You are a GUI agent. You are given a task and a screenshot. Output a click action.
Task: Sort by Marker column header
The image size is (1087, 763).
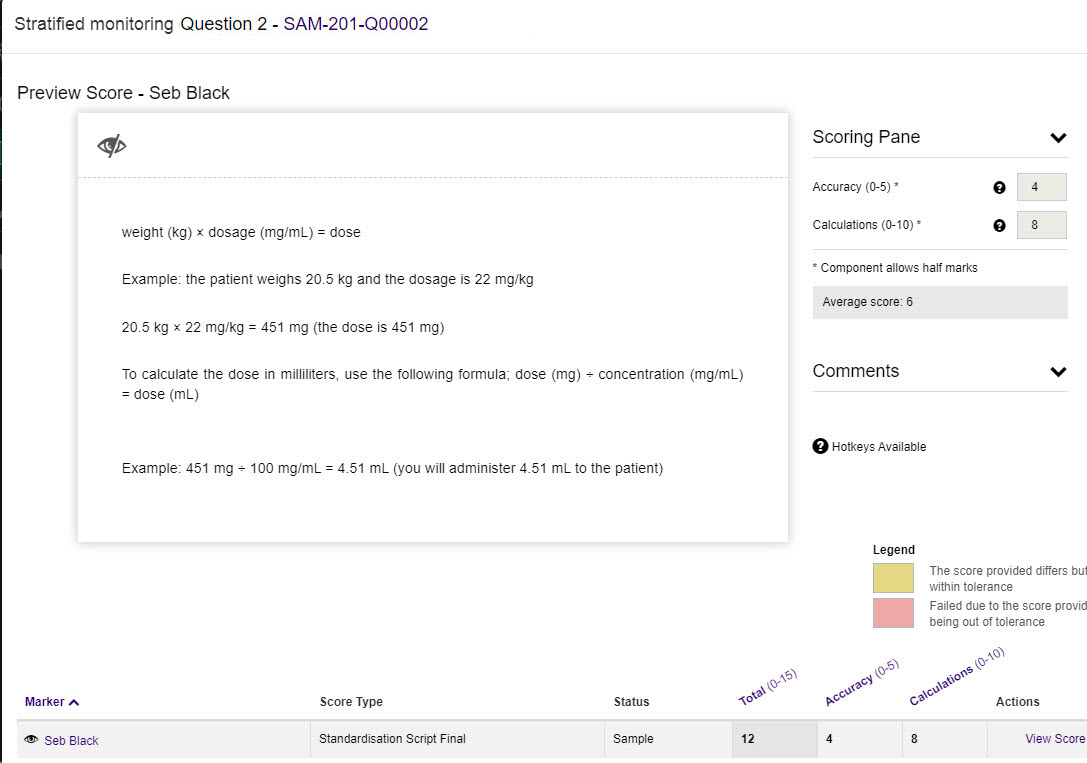pyautogui.click(x=52, y=702)
